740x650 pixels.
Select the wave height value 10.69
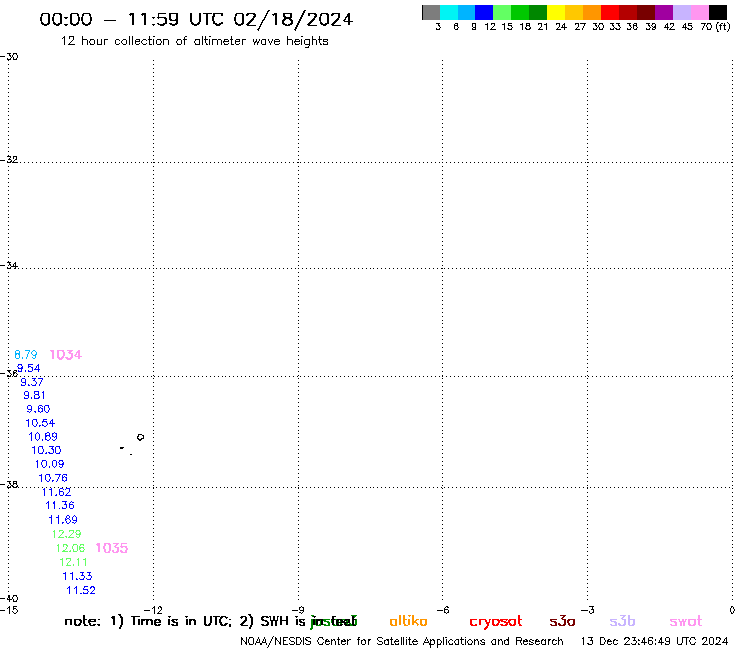pyautogui.click(x=43, y=437)
